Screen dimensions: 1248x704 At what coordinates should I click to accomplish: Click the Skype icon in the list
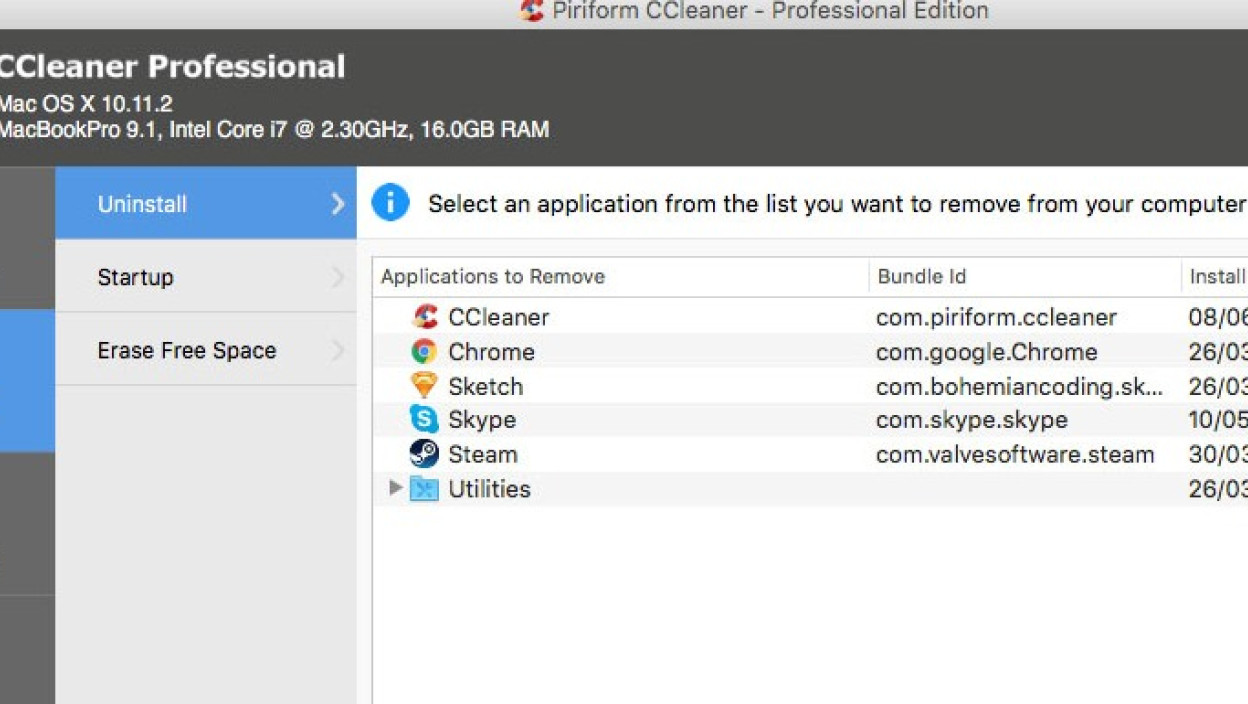pos(424,419)
